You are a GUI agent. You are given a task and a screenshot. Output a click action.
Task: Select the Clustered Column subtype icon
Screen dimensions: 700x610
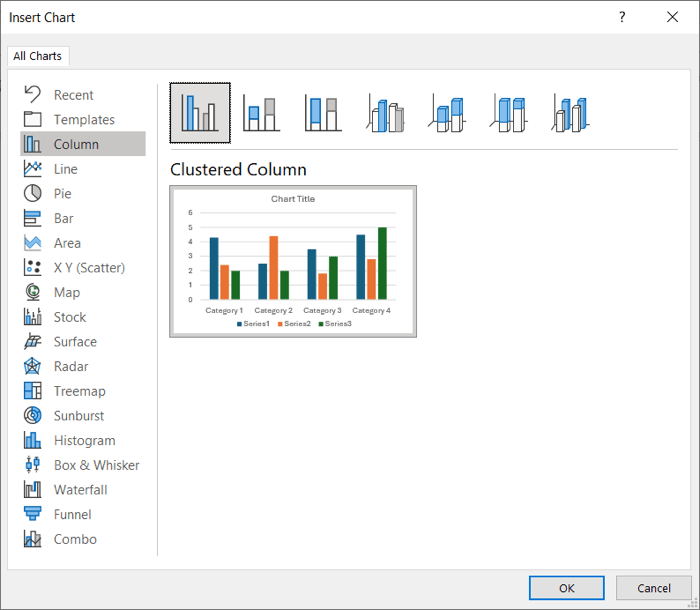click(x=200, y=113)
